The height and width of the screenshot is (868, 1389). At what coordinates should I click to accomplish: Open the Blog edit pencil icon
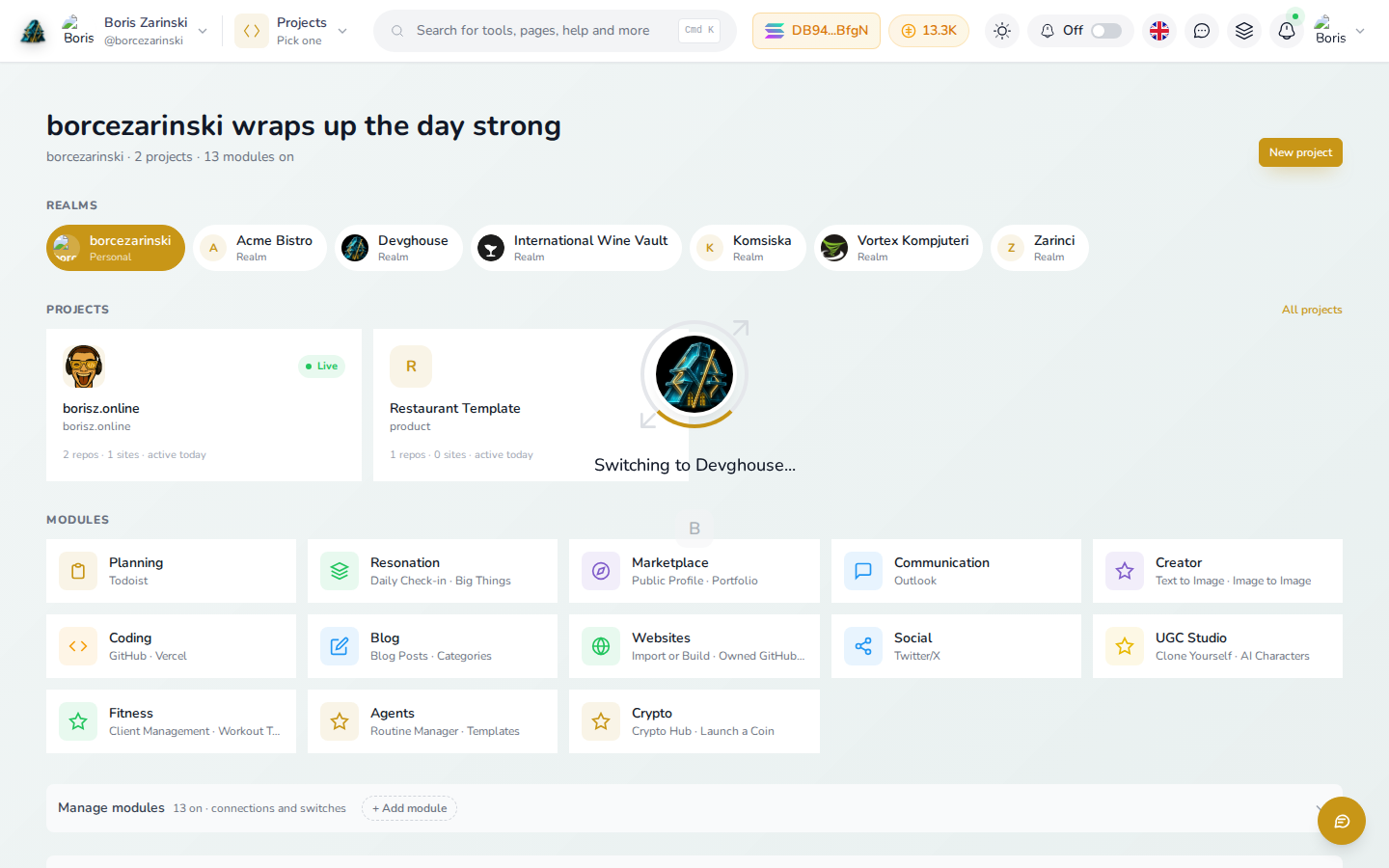(340, 646)
